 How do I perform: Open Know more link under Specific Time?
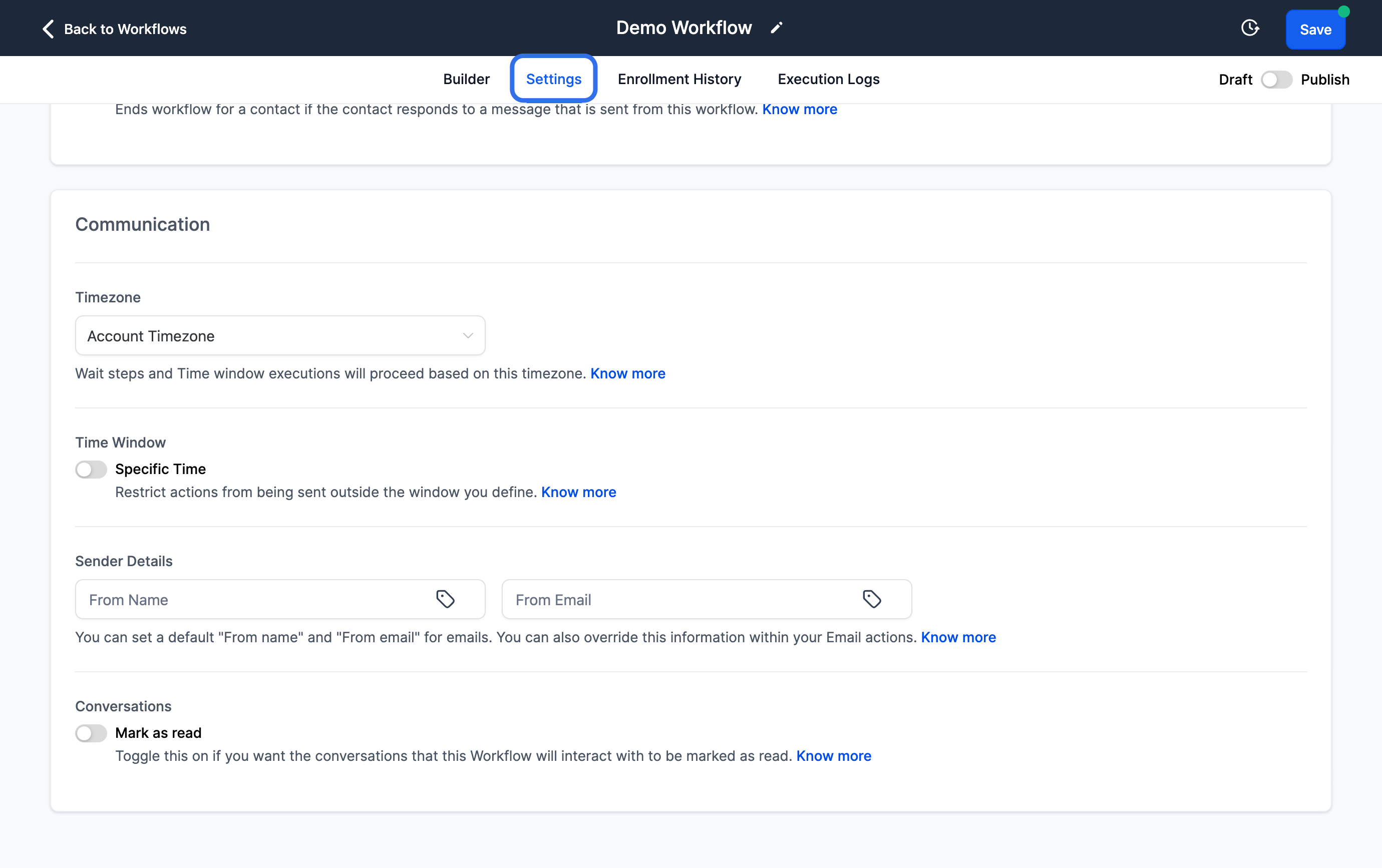(578, 492)
